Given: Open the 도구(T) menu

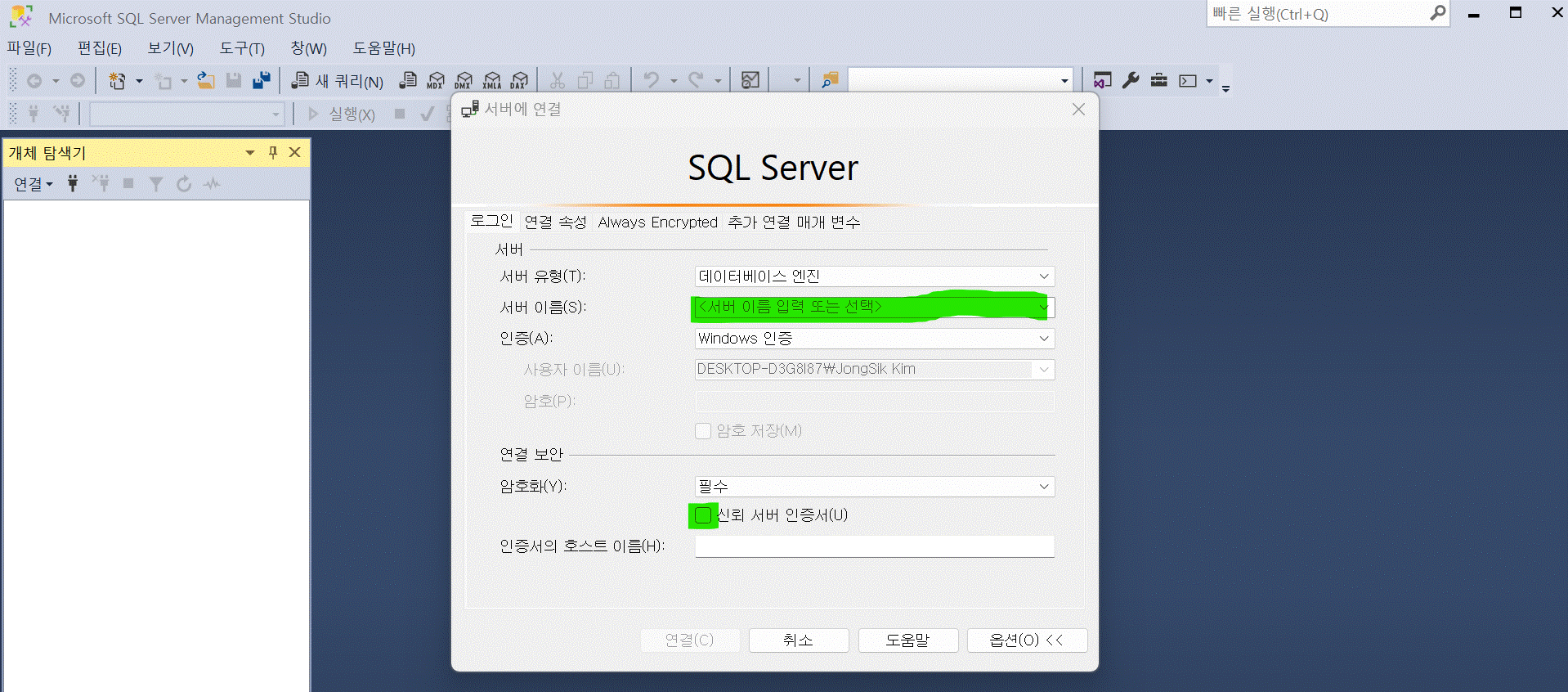Looking at the screenshot, I should click(x=242, y=48).
